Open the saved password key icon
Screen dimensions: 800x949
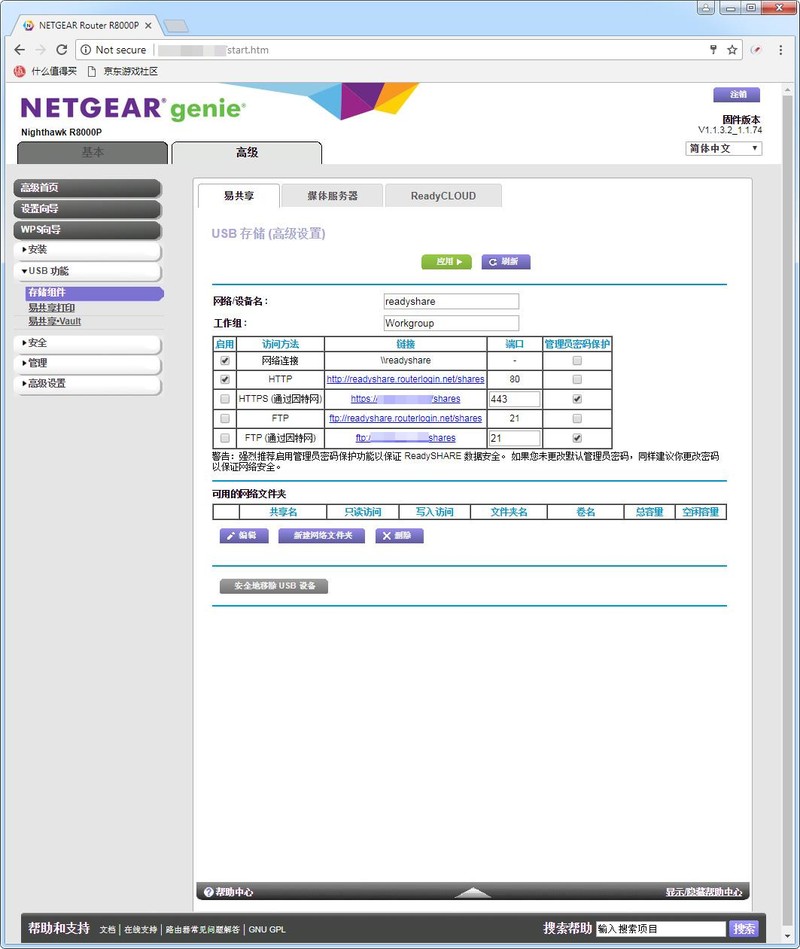click(713, 50)
